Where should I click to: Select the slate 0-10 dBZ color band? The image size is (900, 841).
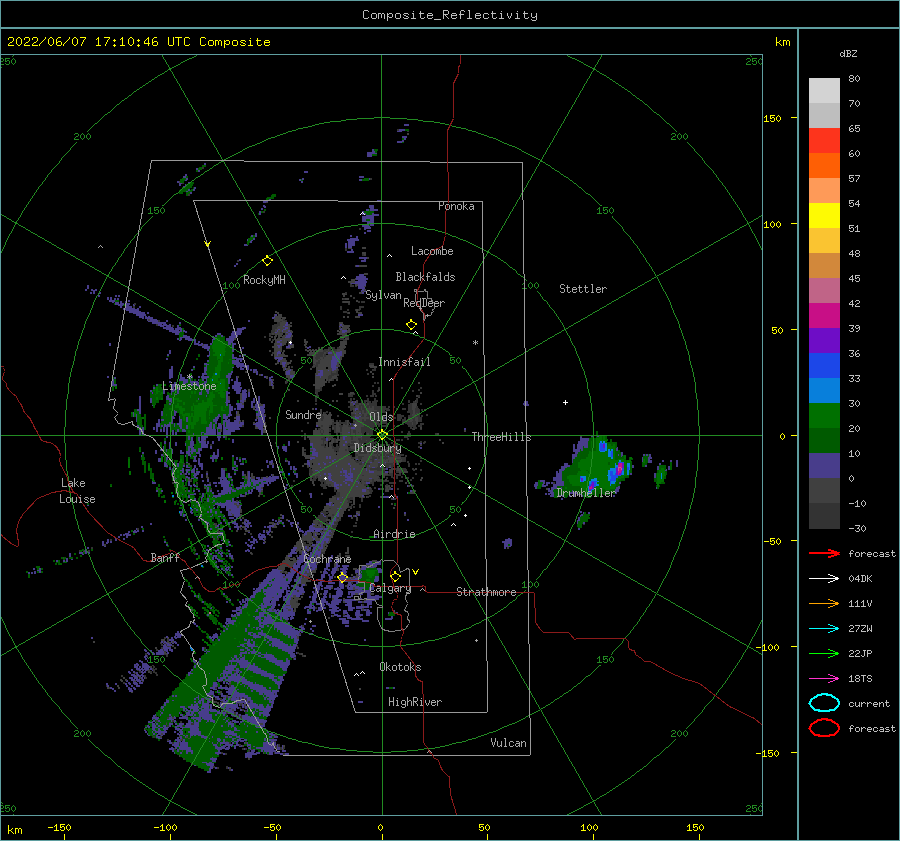coord(824,466)
